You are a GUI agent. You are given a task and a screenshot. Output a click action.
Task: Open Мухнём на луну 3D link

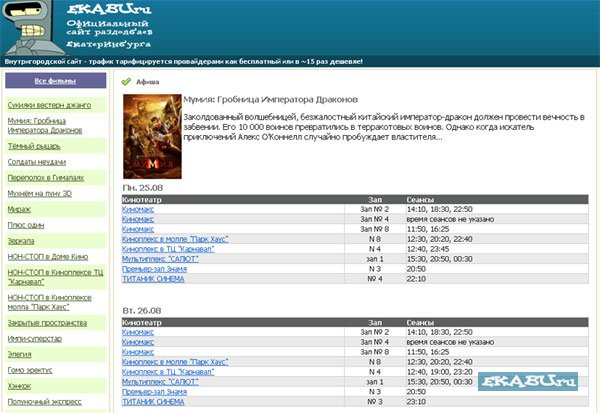[x=39, y=193]
